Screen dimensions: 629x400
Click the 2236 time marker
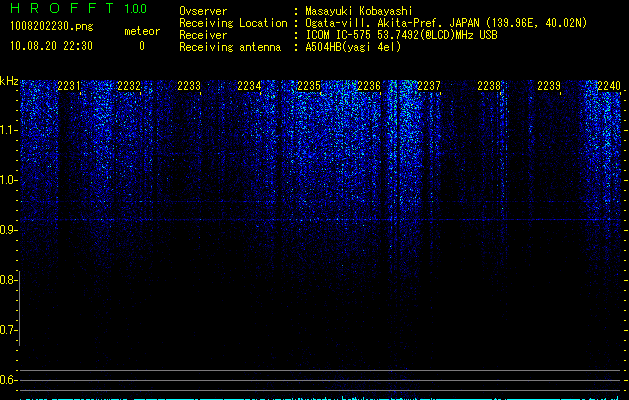369,86
